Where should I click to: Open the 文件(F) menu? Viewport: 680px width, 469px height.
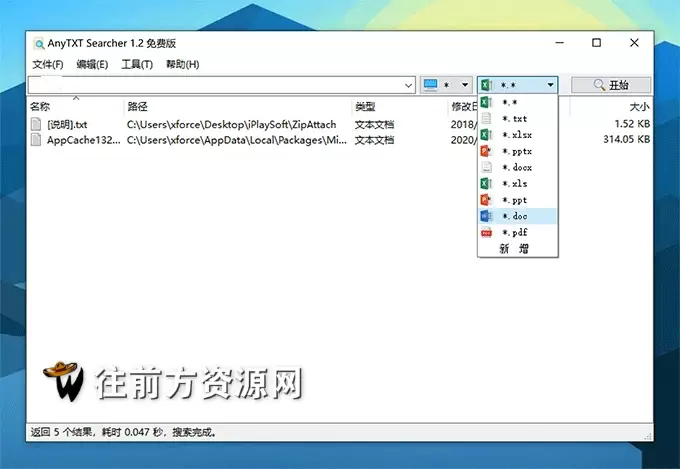[x=48, y=65]
